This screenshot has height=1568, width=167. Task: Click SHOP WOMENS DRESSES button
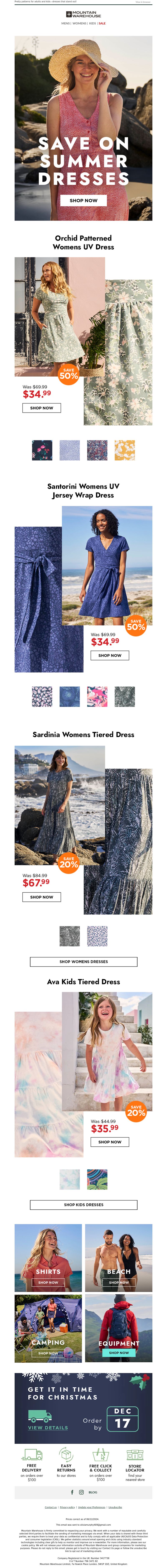tap(83, 962)
